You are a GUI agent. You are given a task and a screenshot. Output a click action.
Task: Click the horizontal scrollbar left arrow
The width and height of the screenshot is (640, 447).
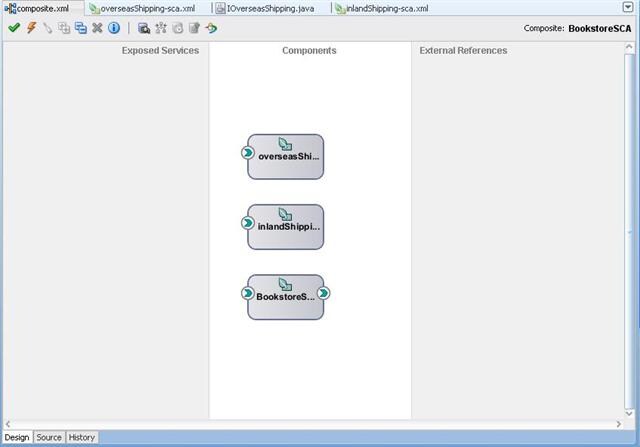tap(8, 424)
